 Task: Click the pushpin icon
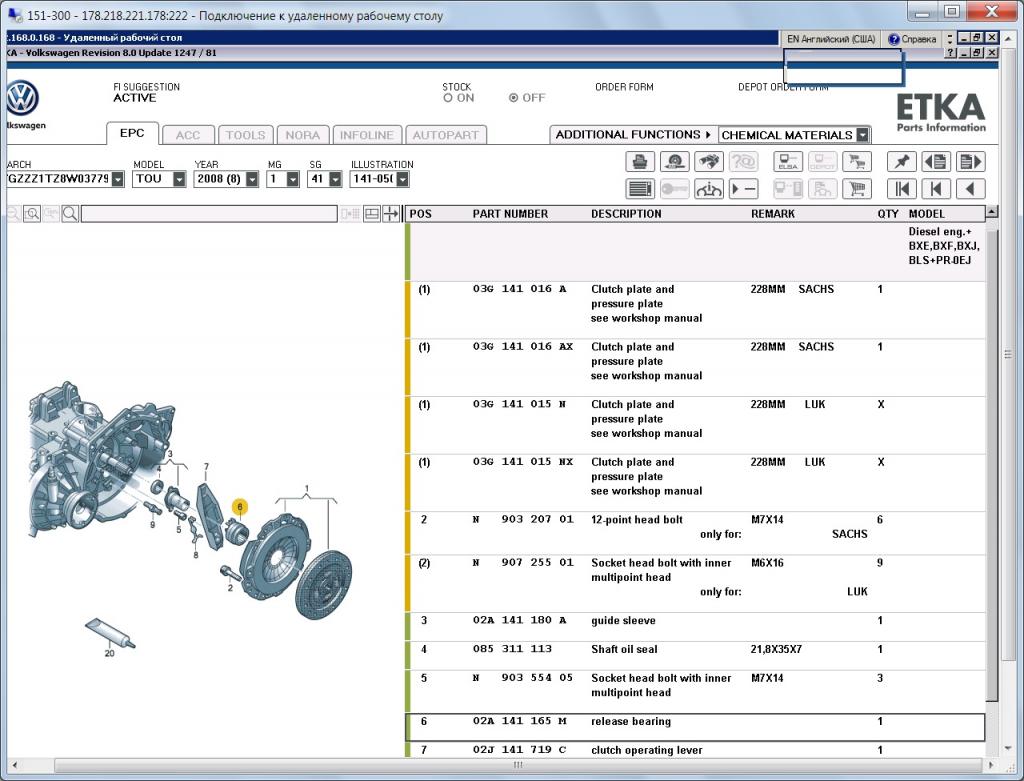[902, 161]
